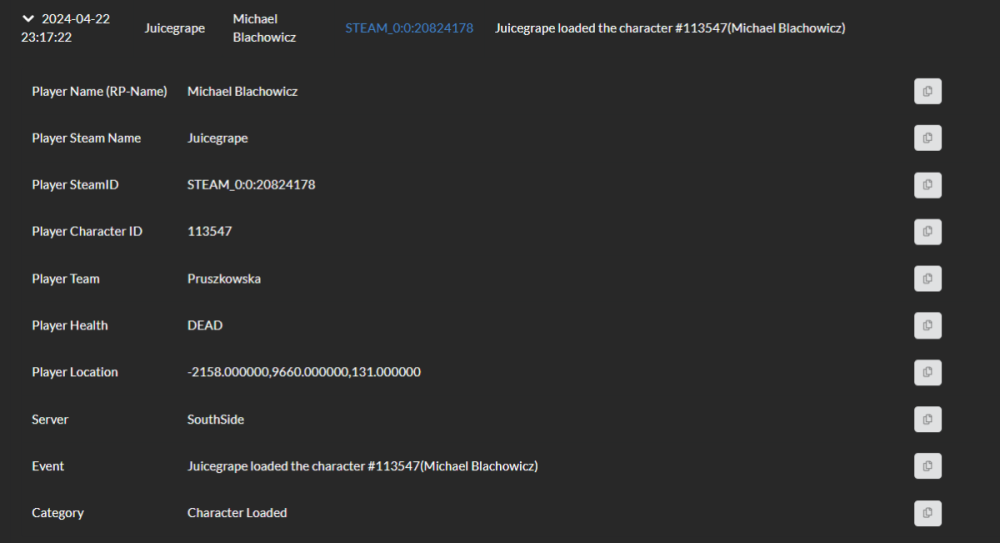Screen dimensions: 1000x543
Task: Copy the Category value
Action: pyautogui.click(x=927, y=513)
